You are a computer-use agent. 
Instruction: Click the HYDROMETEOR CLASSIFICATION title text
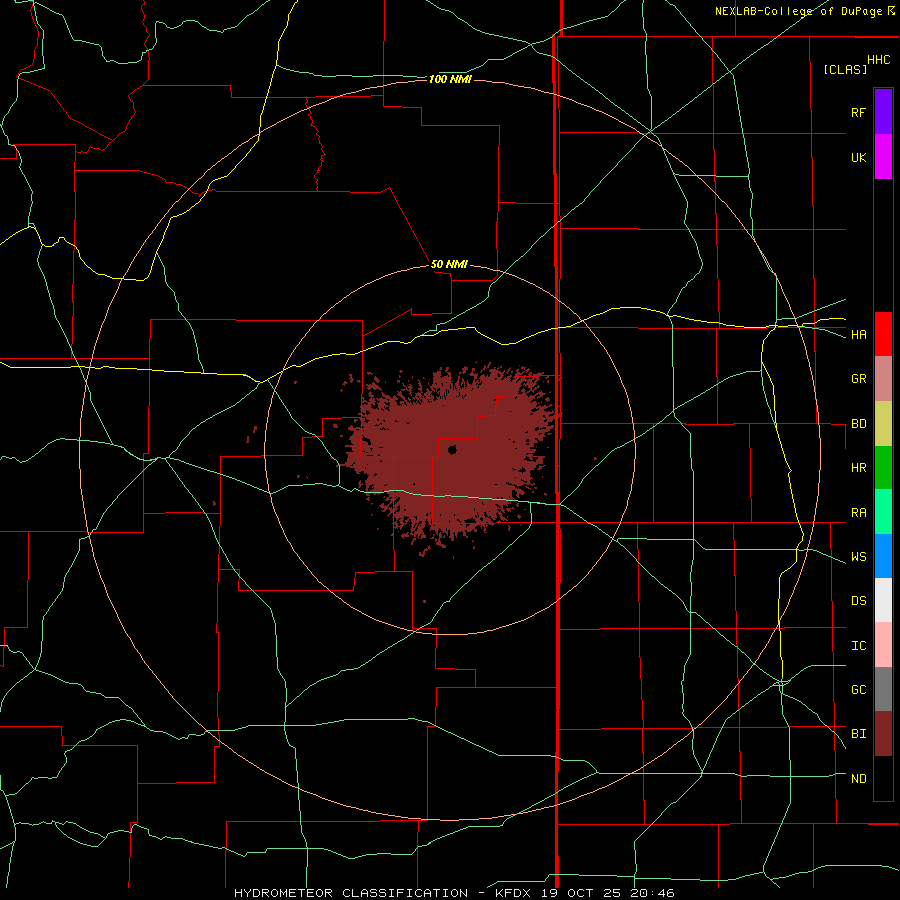351,893
